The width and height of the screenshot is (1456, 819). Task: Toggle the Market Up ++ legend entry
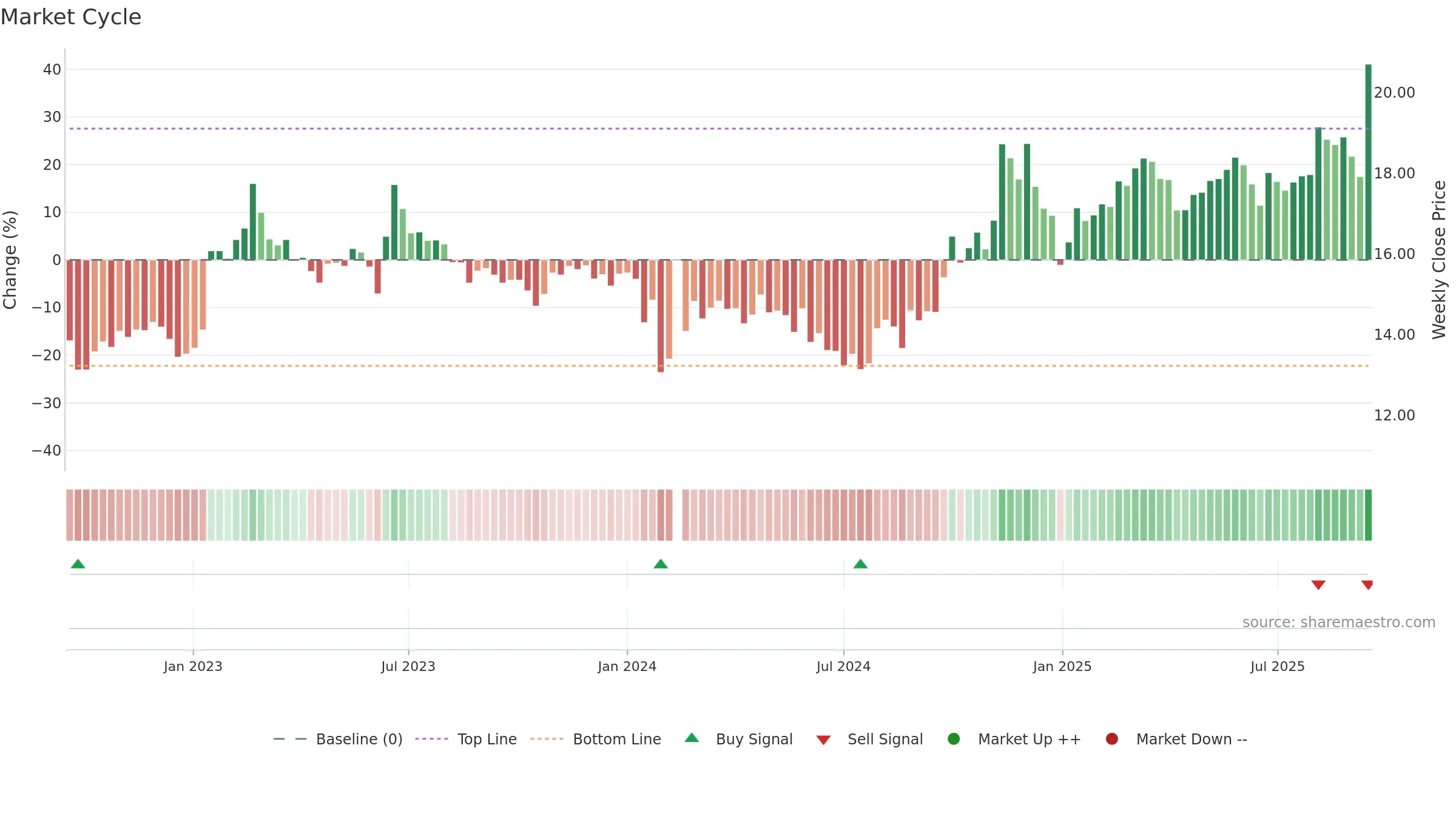click(x=1014, y=739)
